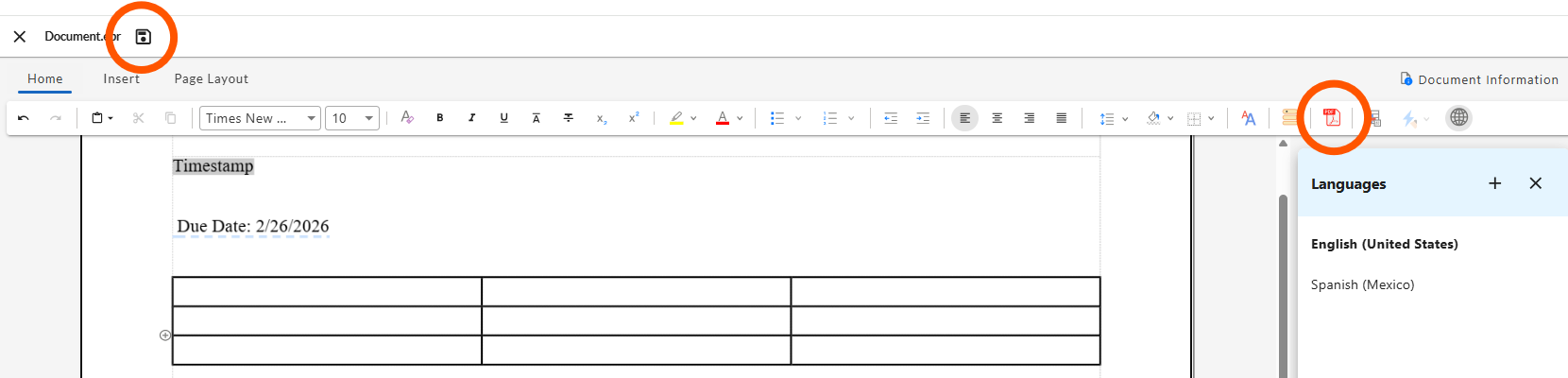Cut selection with the scissors icon
Viewport: 1568px width, 378px height.
click(x=139, y=118)
